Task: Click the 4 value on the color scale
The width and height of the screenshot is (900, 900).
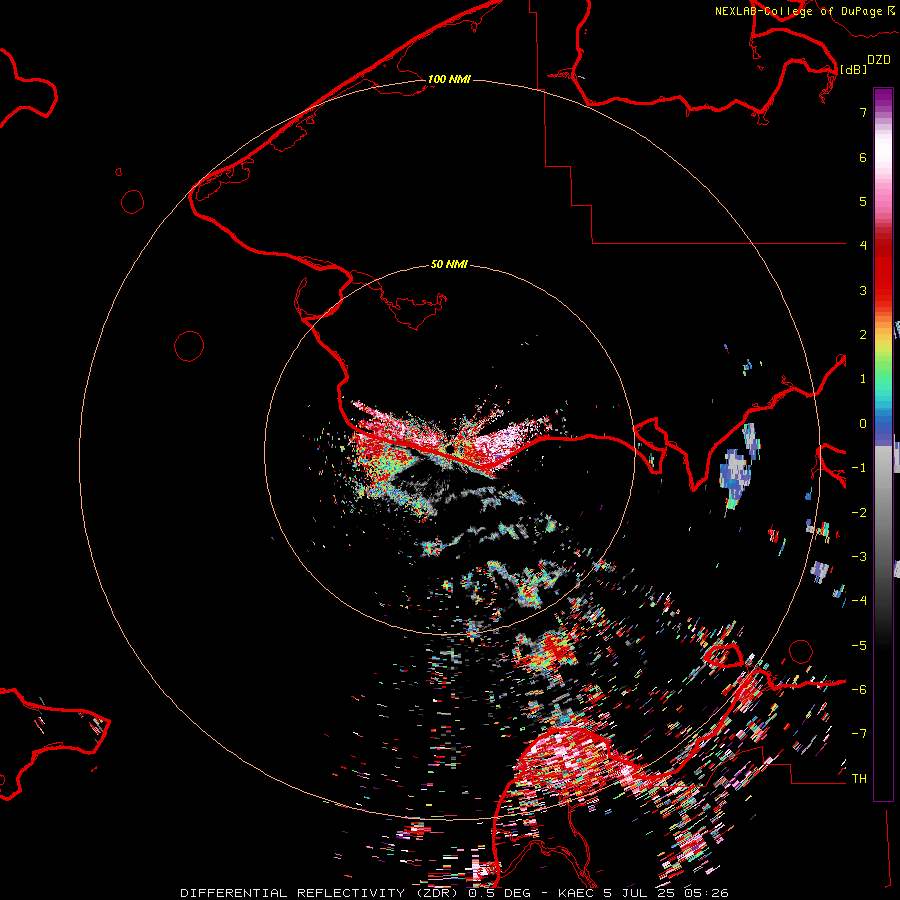Action: (863, 246)
